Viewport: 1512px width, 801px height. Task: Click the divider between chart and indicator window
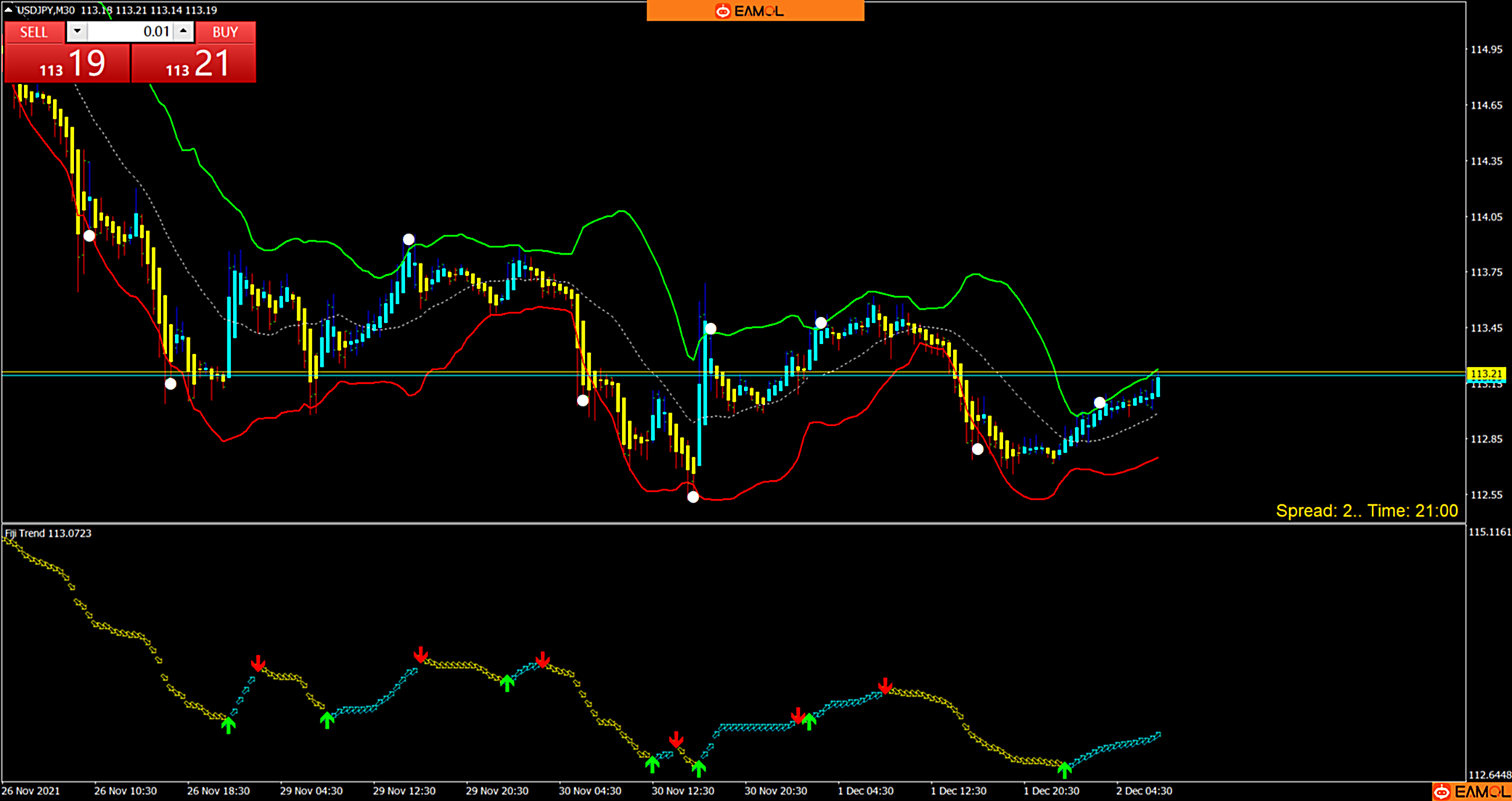[x=726, y=523]
